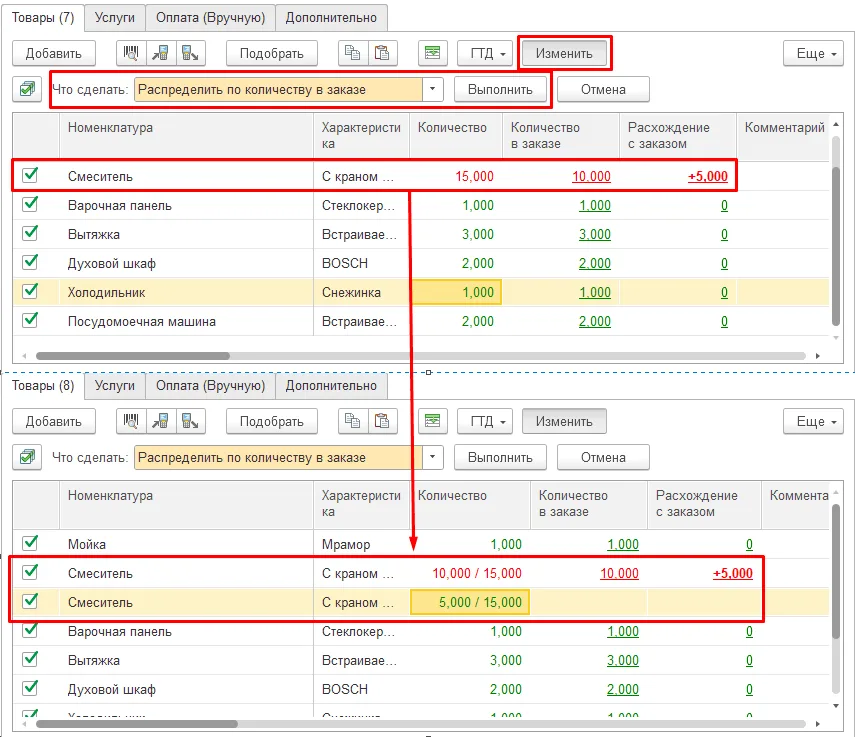Expand Еще menu in Товары (7) panel
The image size is (855, 737).
pyautogui.click(x=813, y=53)
